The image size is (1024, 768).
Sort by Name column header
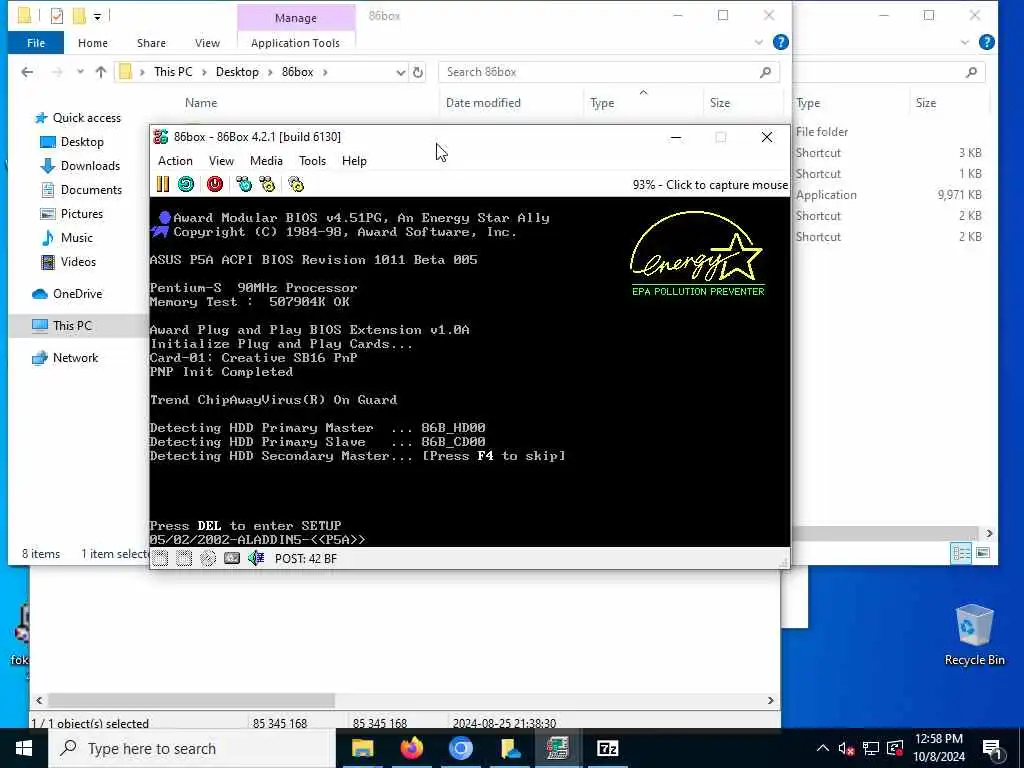coord(200,103)
